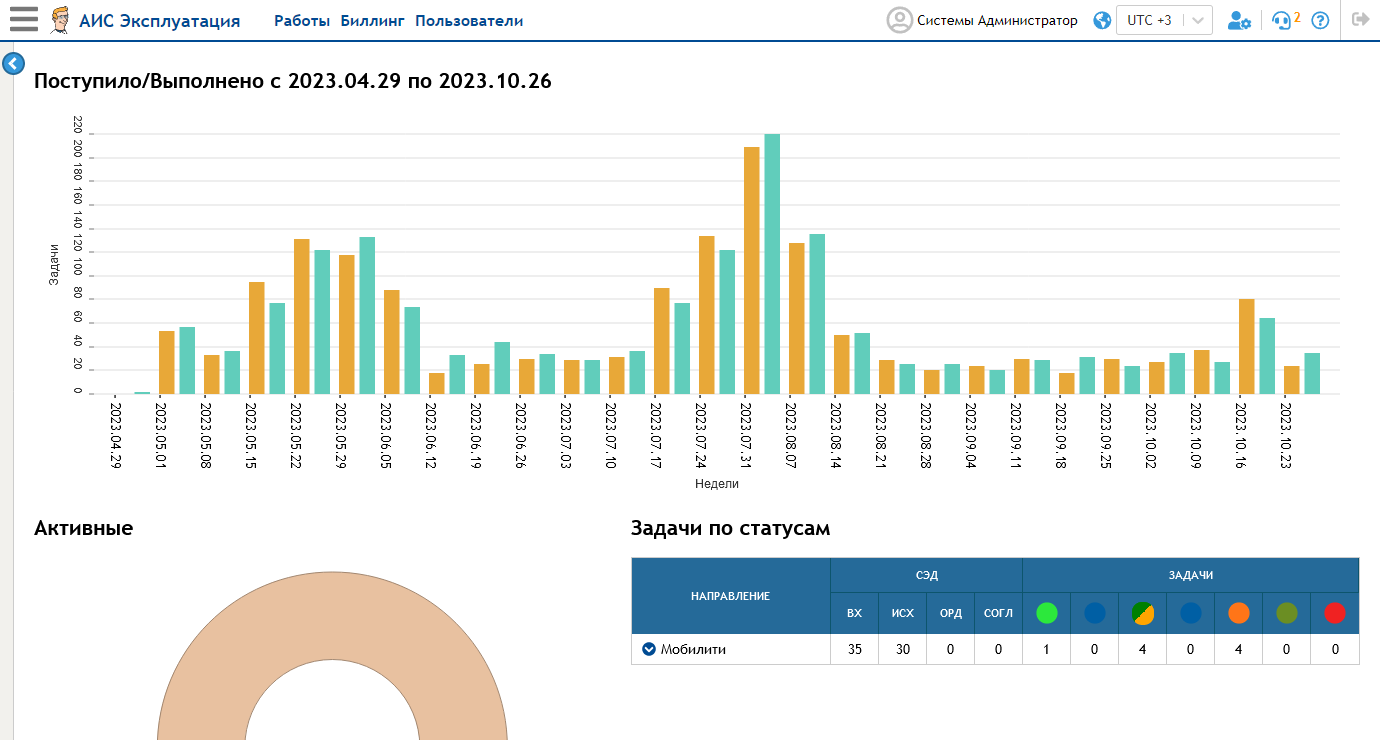Open the Работы menu
Image resolution: width=1380 pixels, height=740 pixels.
point(302,20)
